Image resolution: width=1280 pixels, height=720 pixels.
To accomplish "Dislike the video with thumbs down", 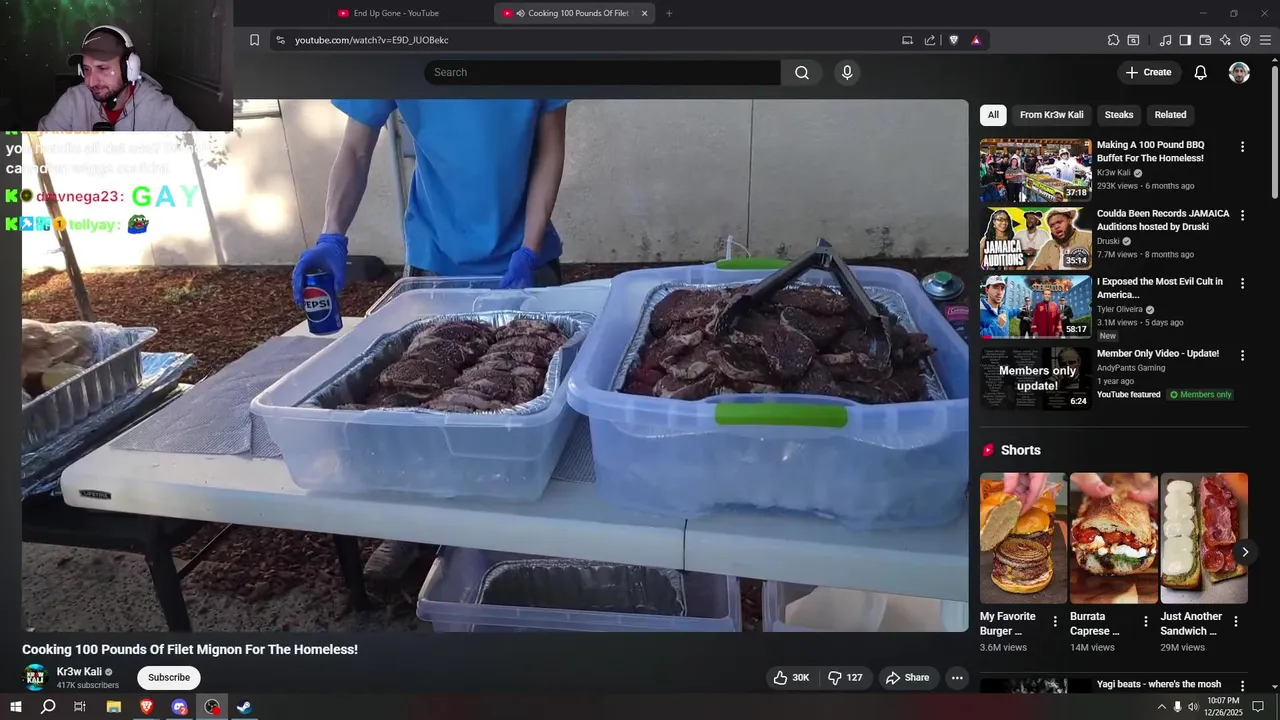I will click(x=845, y=678).
